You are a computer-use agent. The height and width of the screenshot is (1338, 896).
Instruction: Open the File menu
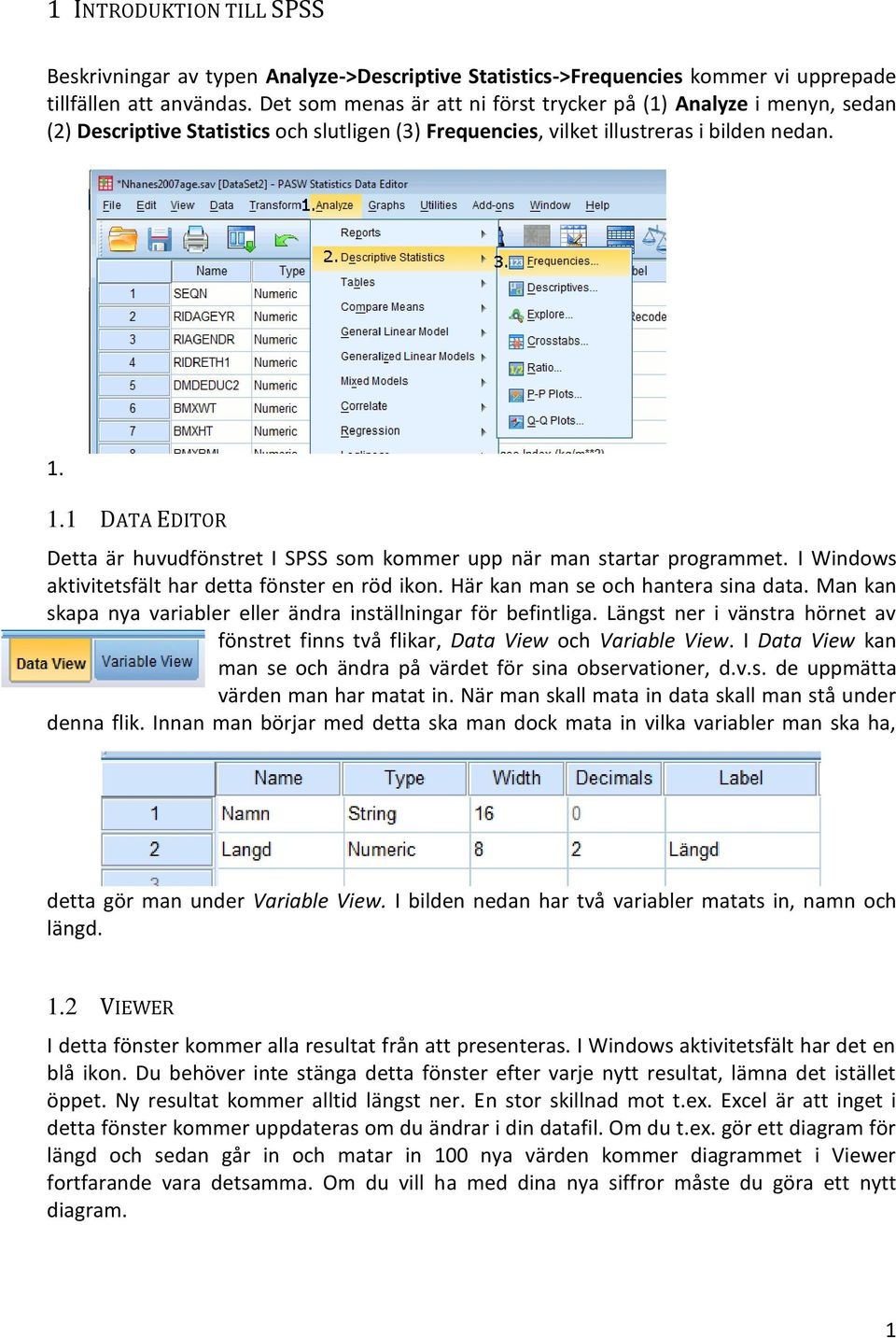[x=112, y=205]
